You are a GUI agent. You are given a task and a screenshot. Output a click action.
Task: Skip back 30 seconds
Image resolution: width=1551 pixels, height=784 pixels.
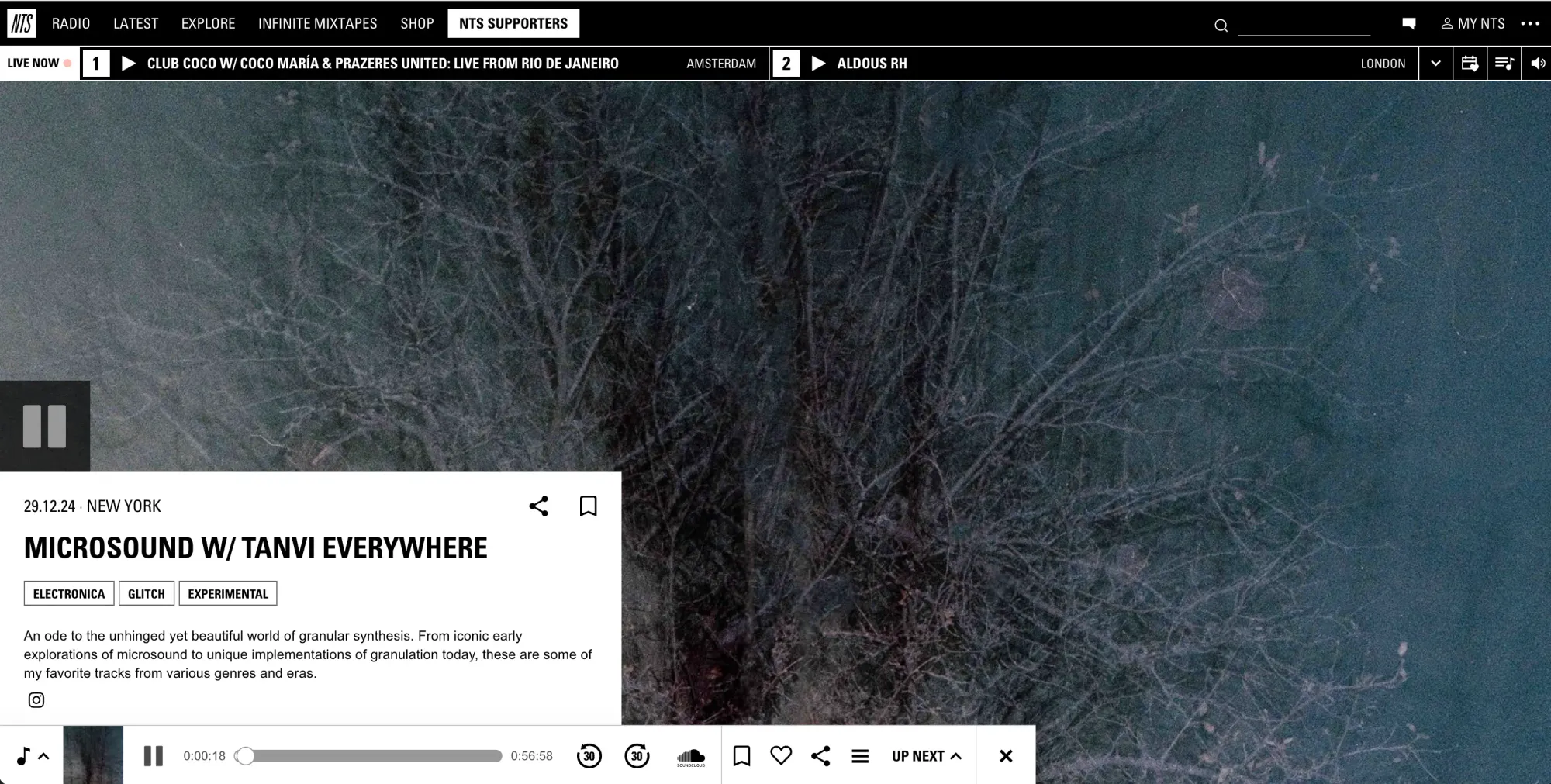589,756
